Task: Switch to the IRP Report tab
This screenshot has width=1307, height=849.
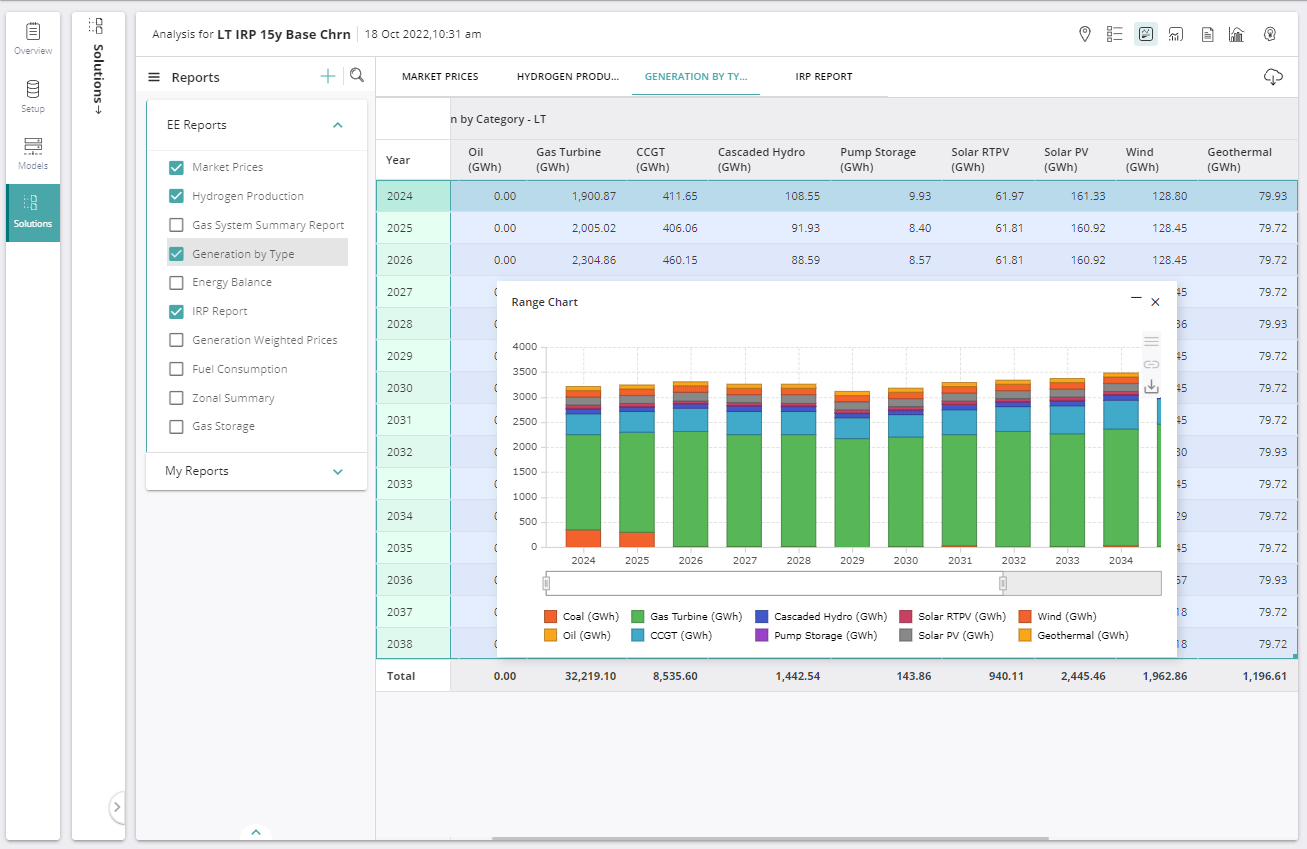Action: click(x=824, y=77)
